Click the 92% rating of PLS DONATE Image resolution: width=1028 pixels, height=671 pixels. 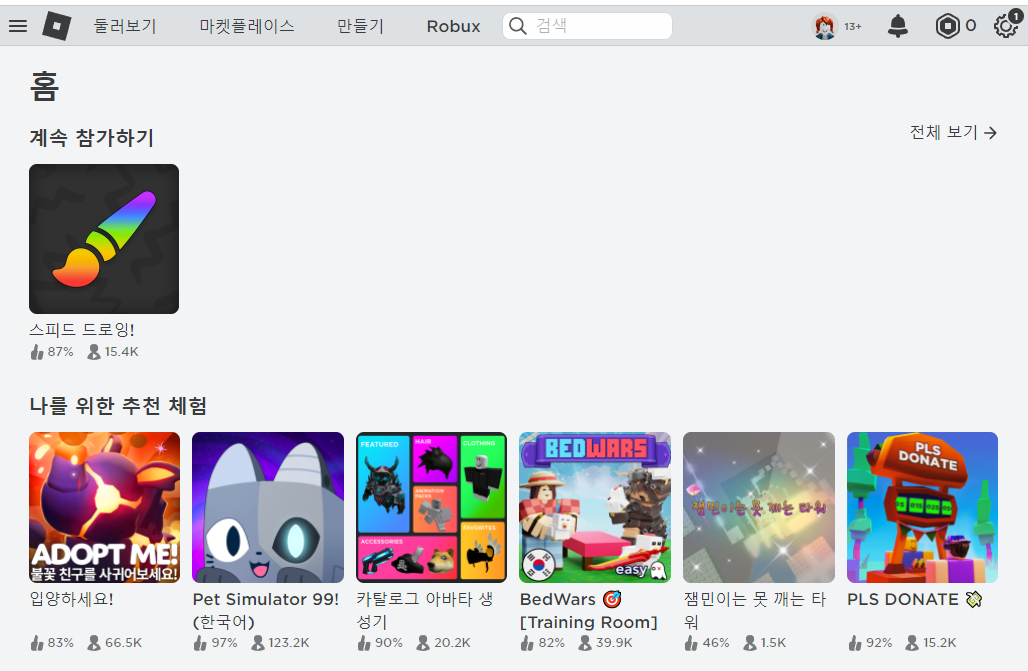point(870,643)
